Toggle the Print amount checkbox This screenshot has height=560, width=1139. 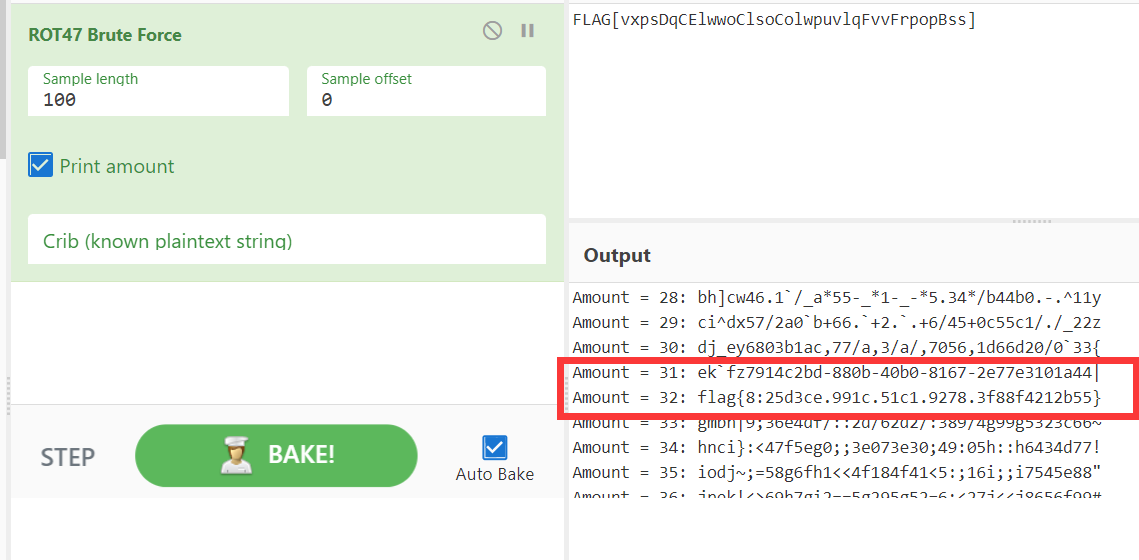pos(41,166)
